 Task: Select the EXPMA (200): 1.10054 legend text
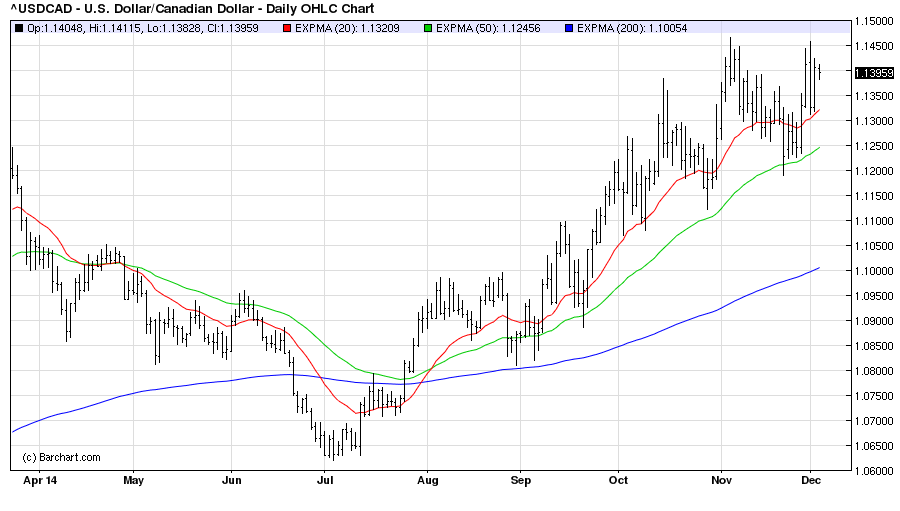(x=632, y=27)
